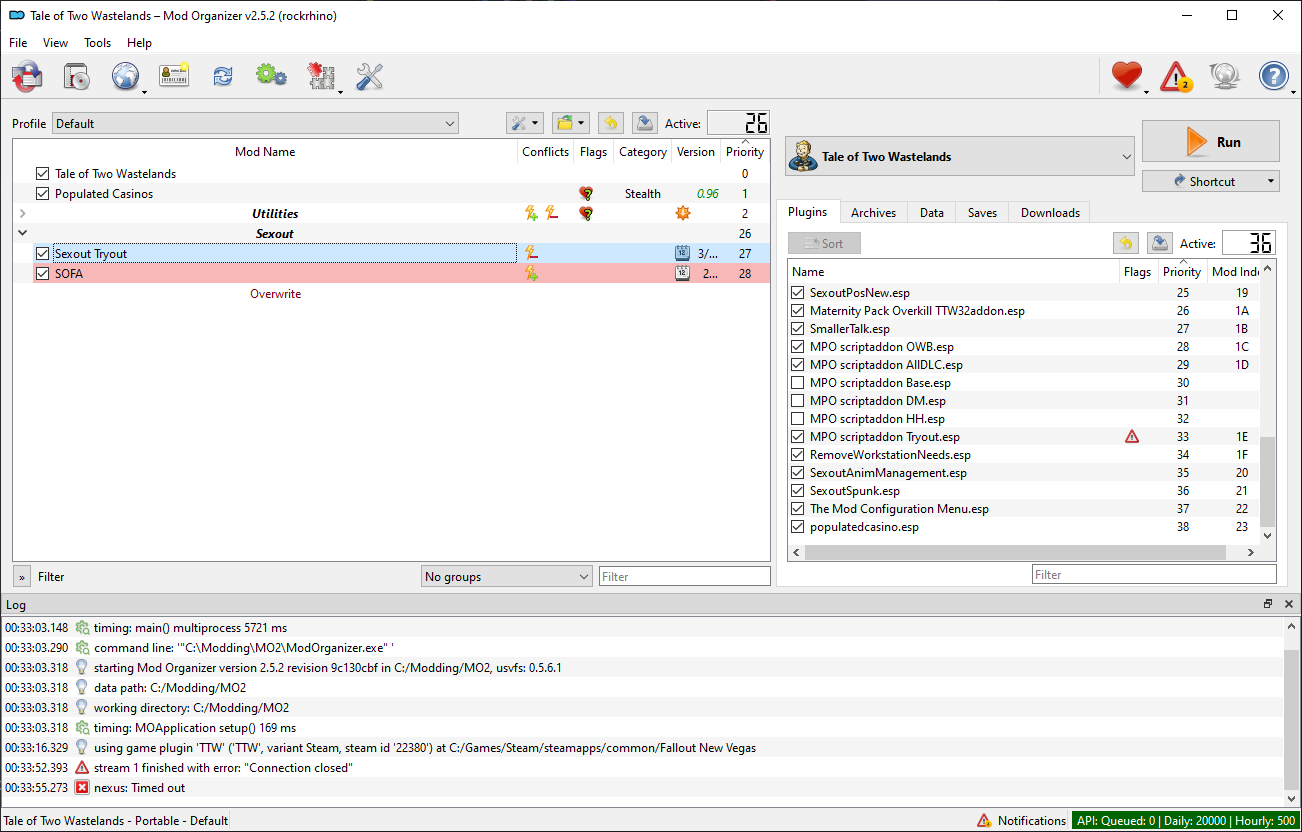The image size is (1302, 832).
Task: Enable the MPO scriptaddon DM.esp plugin
Action: pos(797,401)
